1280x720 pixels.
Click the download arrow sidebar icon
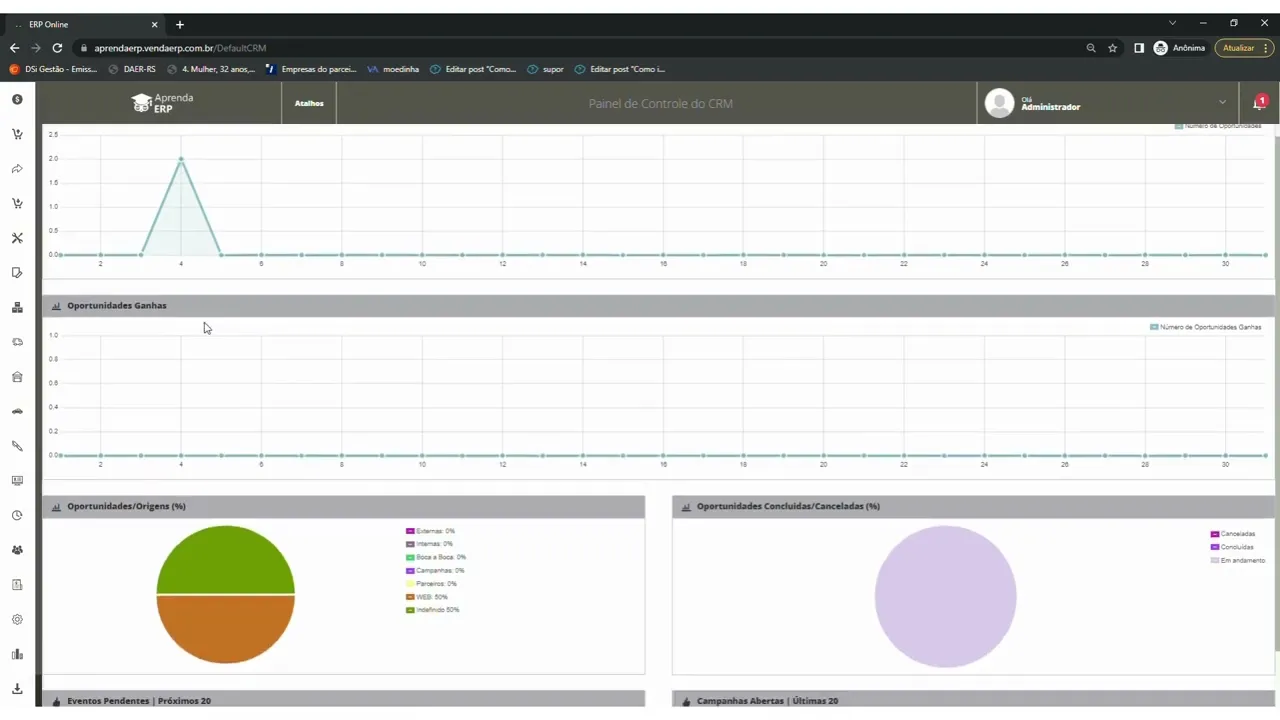[17, 689]
